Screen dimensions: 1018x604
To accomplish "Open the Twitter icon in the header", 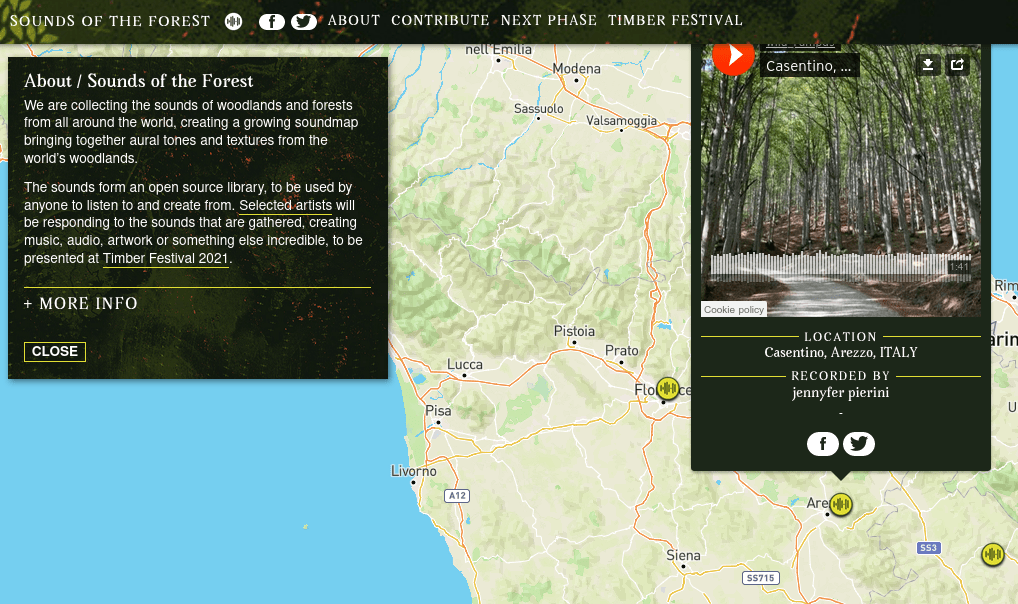I will coord(304,21).
